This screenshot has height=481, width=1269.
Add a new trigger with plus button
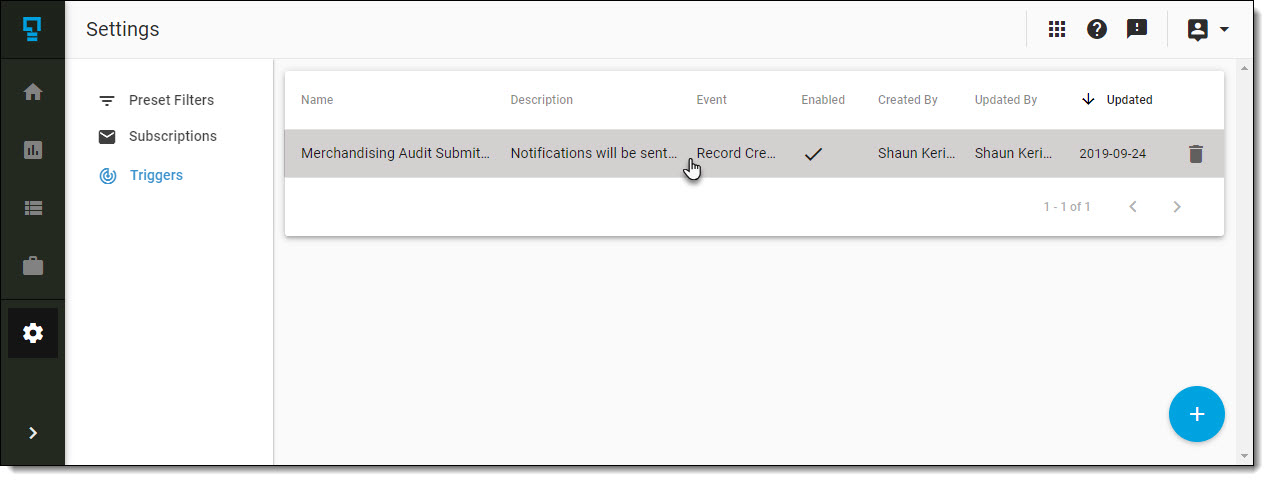tap(1196, 414)
